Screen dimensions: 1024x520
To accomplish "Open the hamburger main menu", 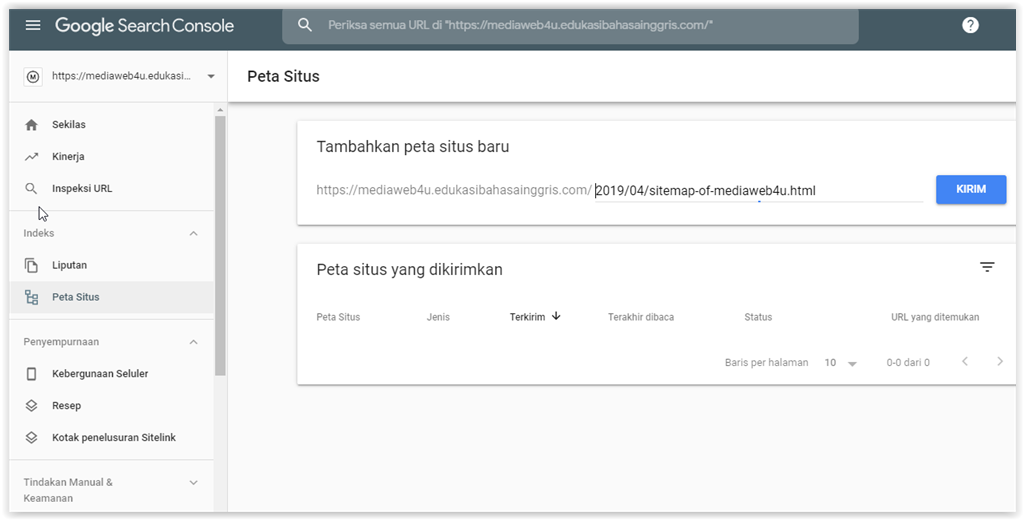I will coord(33,25).
